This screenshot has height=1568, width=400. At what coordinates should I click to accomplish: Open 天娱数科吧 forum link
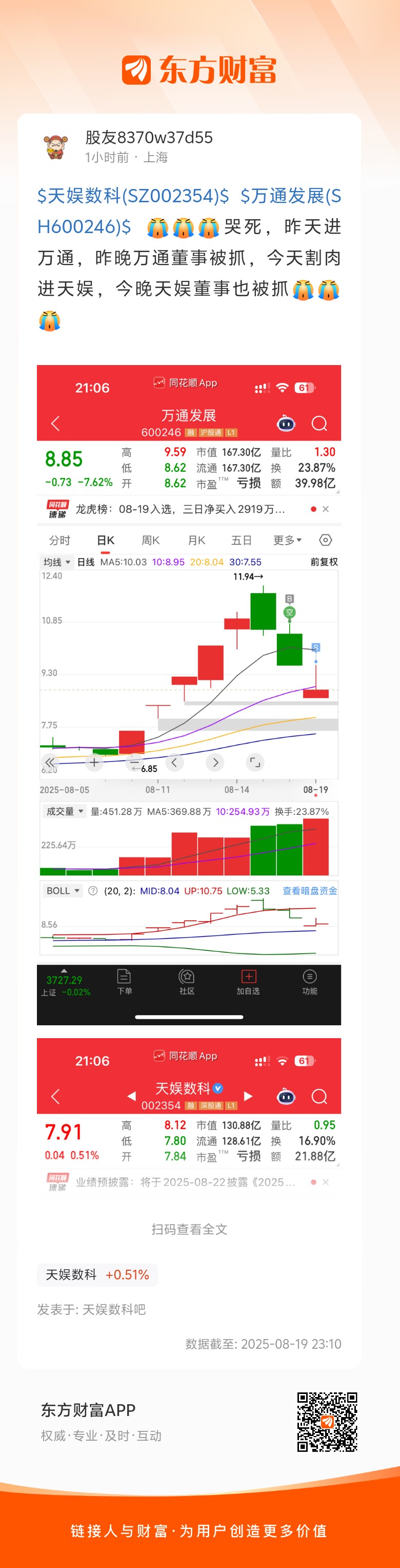click(x=114, y=1309)
